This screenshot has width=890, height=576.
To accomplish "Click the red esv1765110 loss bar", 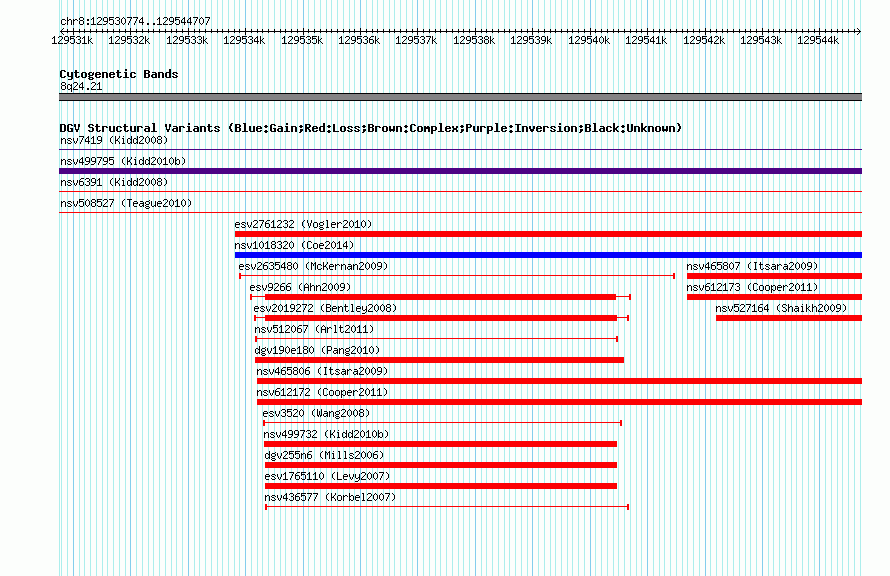I will point(441,486).
